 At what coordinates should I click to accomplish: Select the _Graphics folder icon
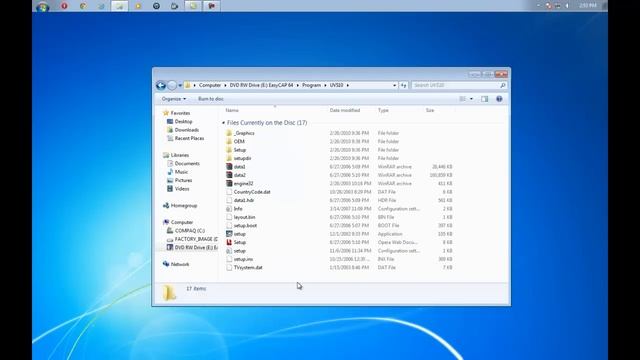coord(229,133)
